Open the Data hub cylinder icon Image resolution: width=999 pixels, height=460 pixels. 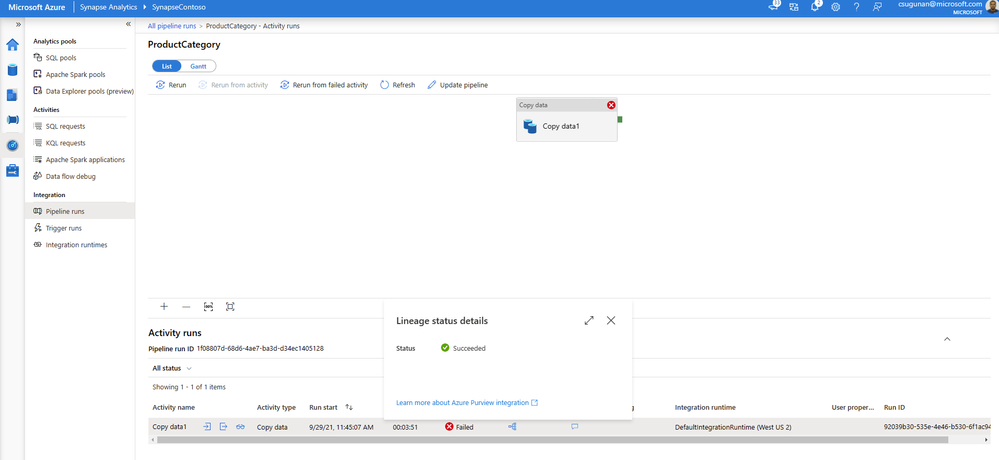[x=12, y=70]
